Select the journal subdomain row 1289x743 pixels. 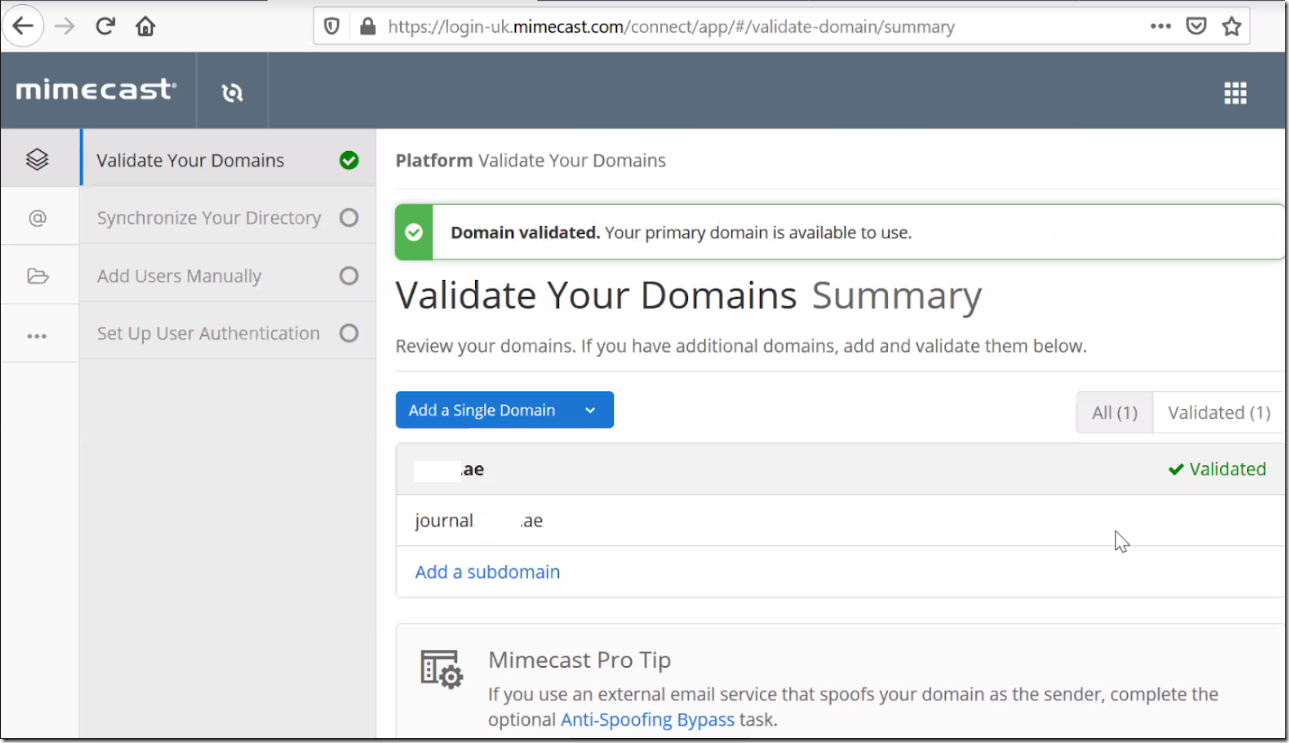pyautogui.click(x=840, y=521)
